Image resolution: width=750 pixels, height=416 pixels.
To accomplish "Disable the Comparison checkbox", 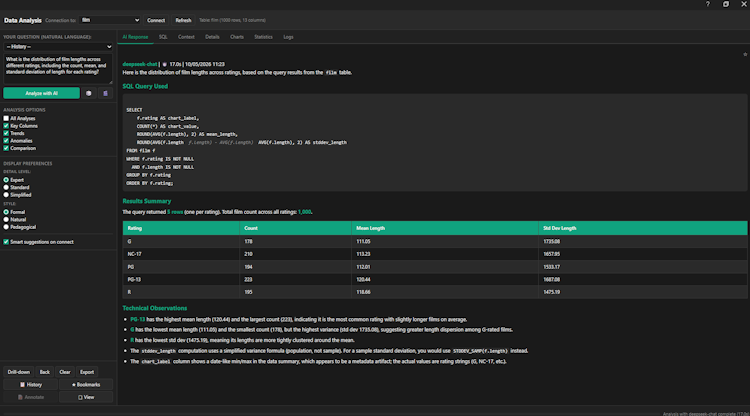I will [6, 148].
